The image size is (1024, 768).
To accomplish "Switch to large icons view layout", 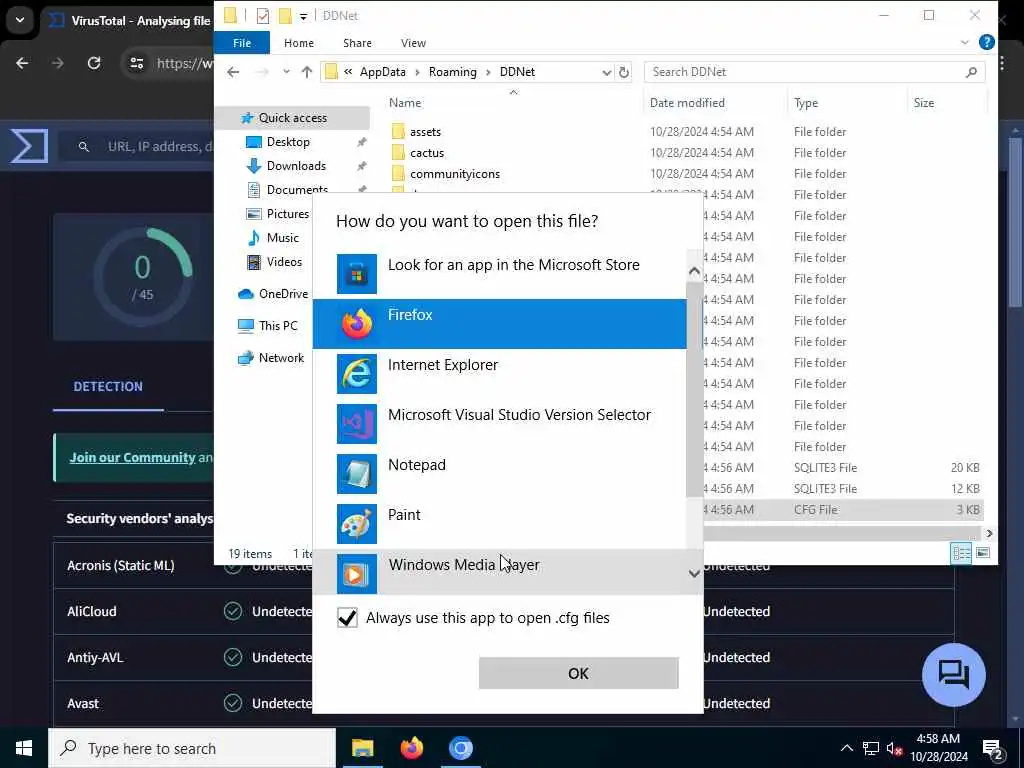I will coord(983,553).
